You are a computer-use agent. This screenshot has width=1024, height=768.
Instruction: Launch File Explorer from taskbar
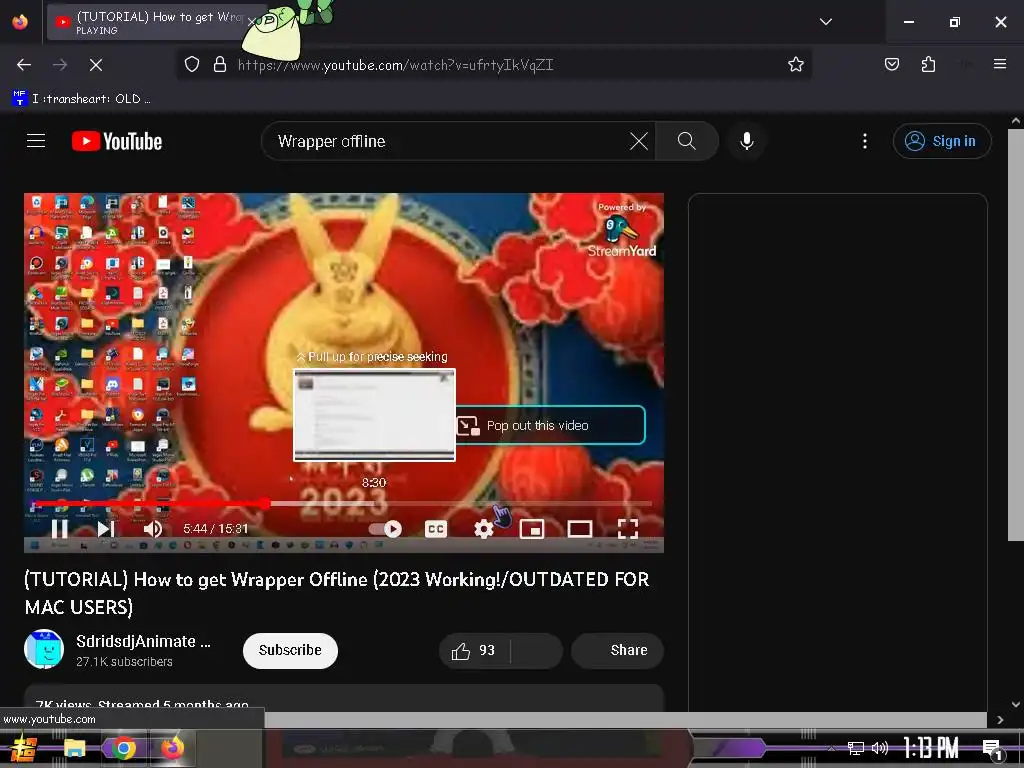pos(74,748)
